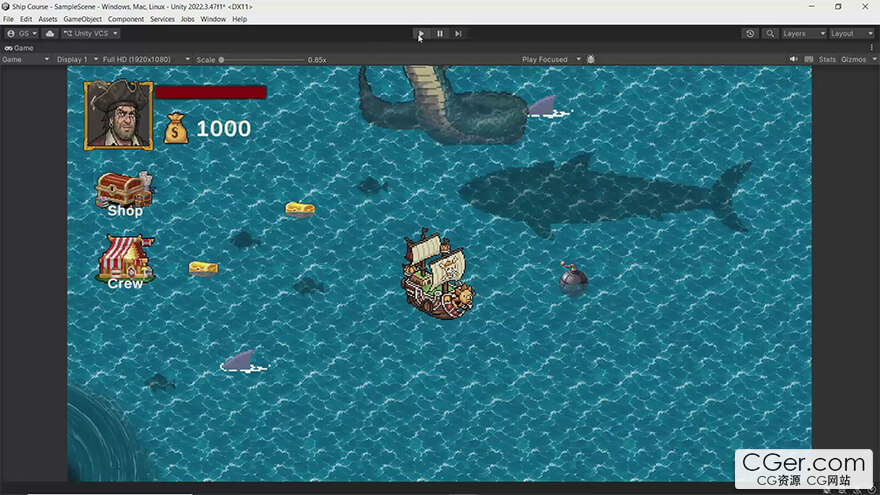Open the Play Focused dropdown
The image size is (880, 495).
[551, 59]
